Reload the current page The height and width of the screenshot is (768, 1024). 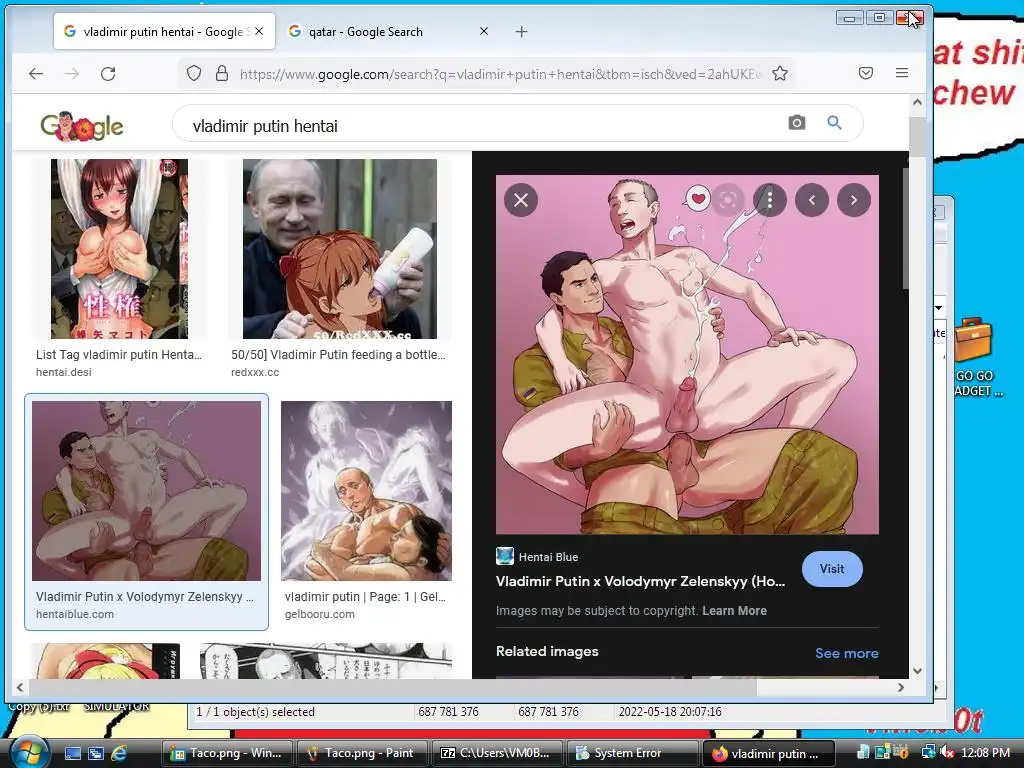click(108, 74)
